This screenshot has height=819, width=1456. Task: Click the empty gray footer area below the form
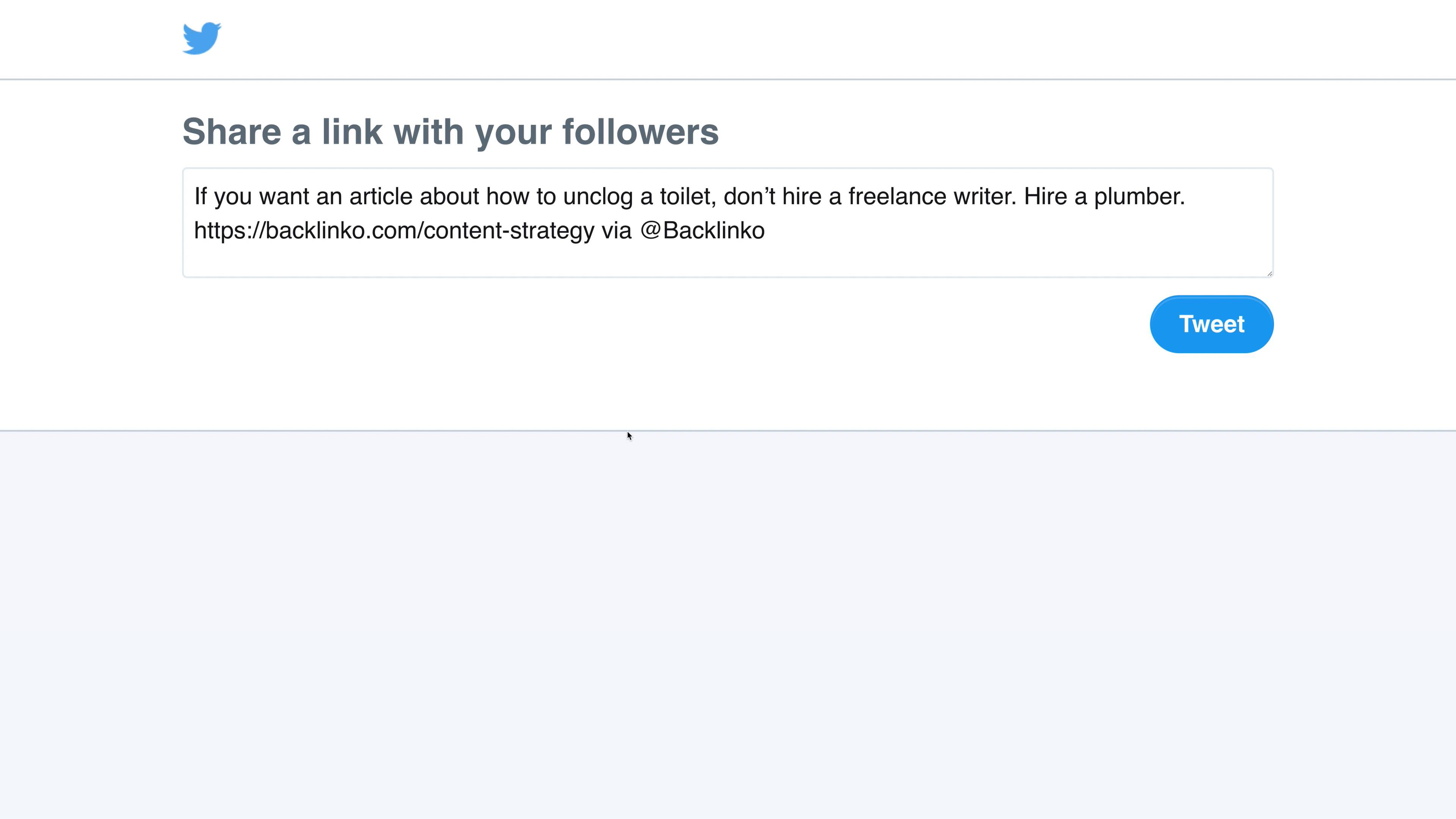[728, 624]
